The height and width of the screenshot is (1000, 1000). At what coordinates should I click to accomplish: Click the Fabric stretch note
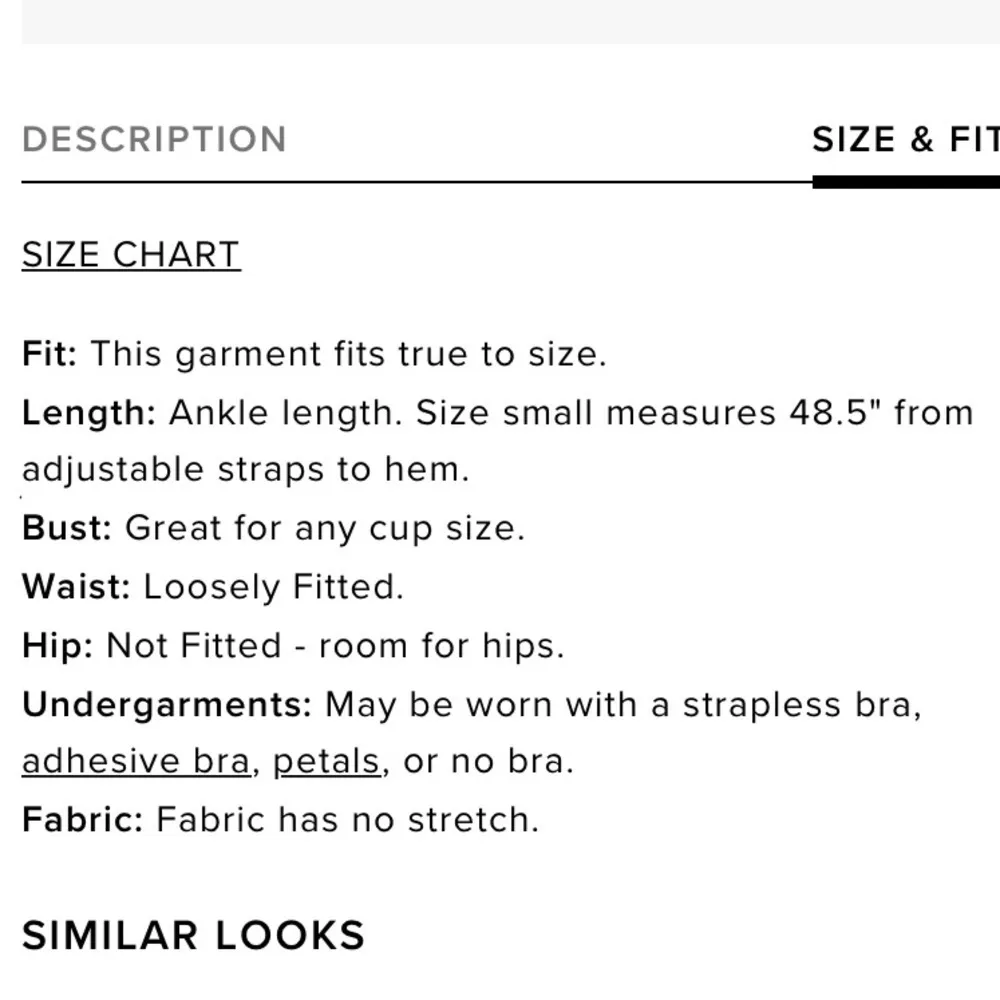(x=280, y=819)
